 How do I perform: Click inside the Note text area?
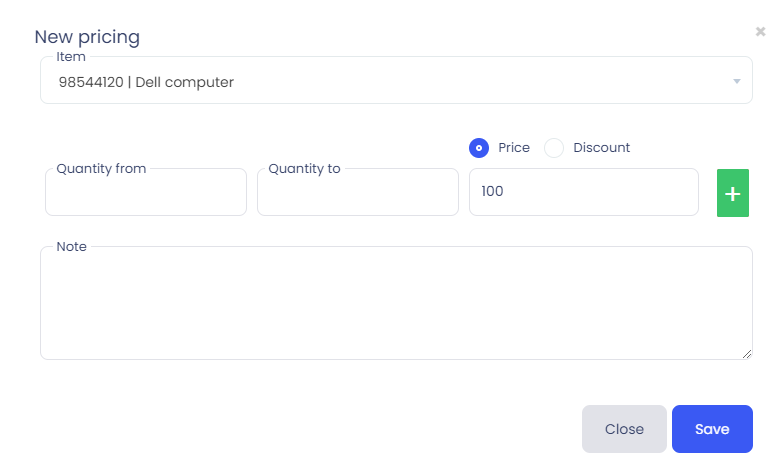click(x=396, y=305)
